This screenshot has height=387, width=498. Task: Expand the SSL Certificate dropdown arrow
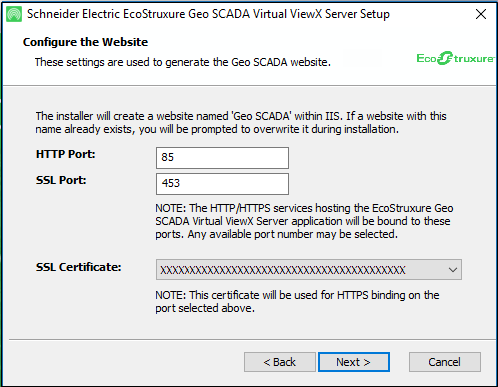tap(452, 270)
